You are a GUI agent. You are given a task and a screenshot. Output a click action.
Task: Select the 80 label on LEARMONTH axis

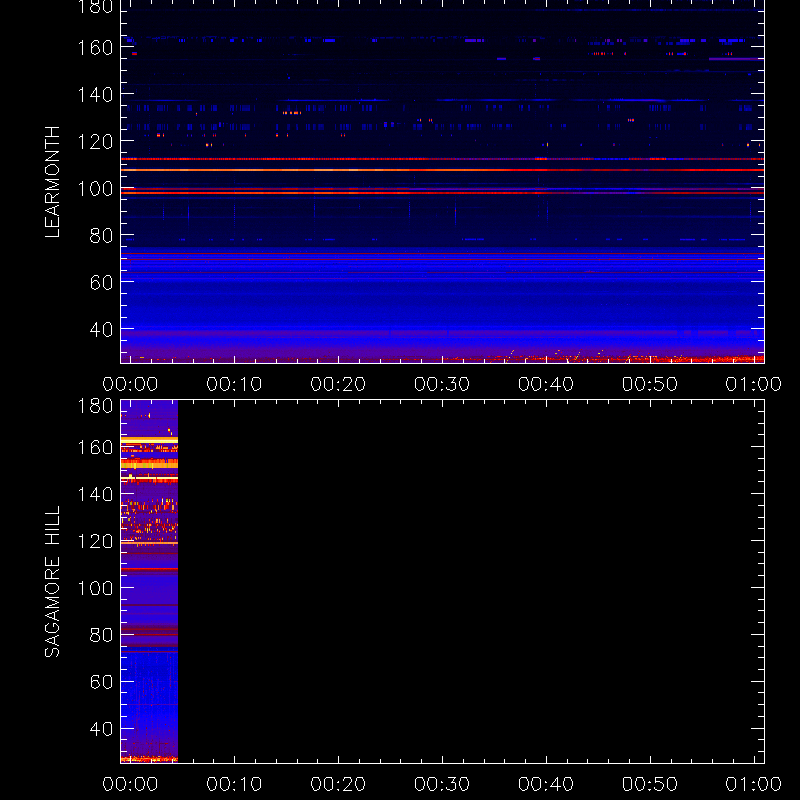point(101,236)
